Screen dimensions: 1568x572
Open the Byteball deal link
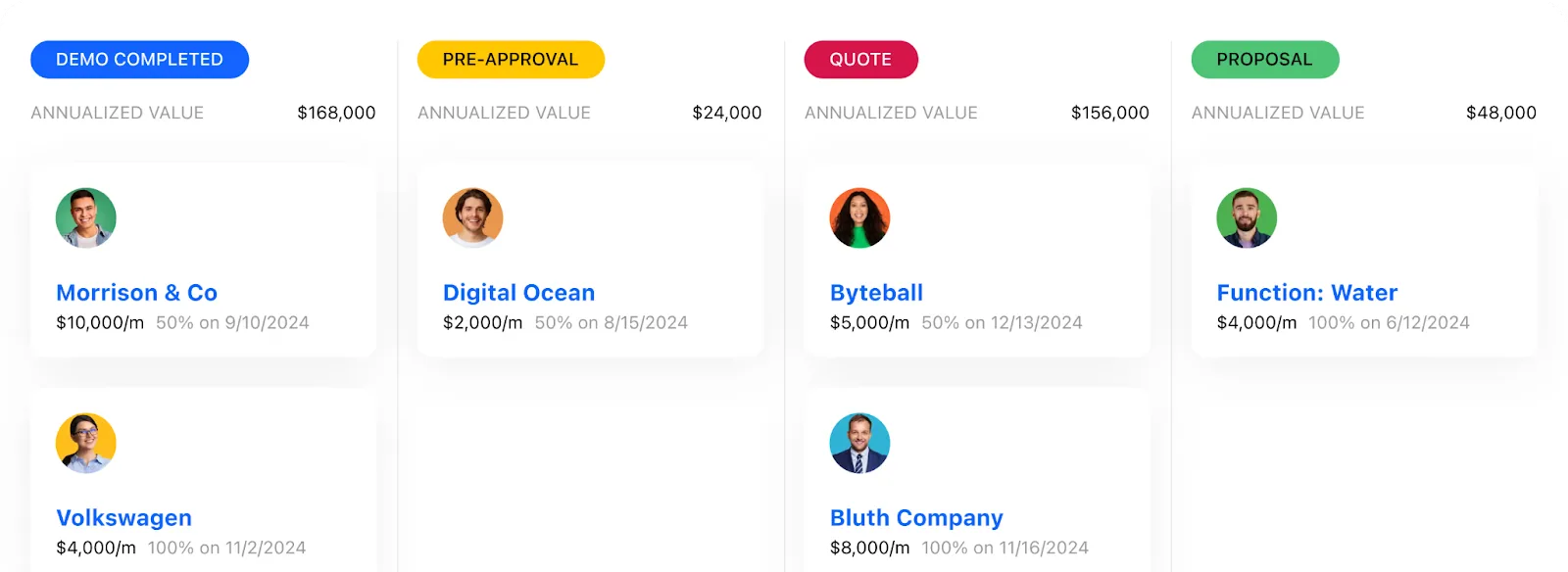(x=876, y=293)
